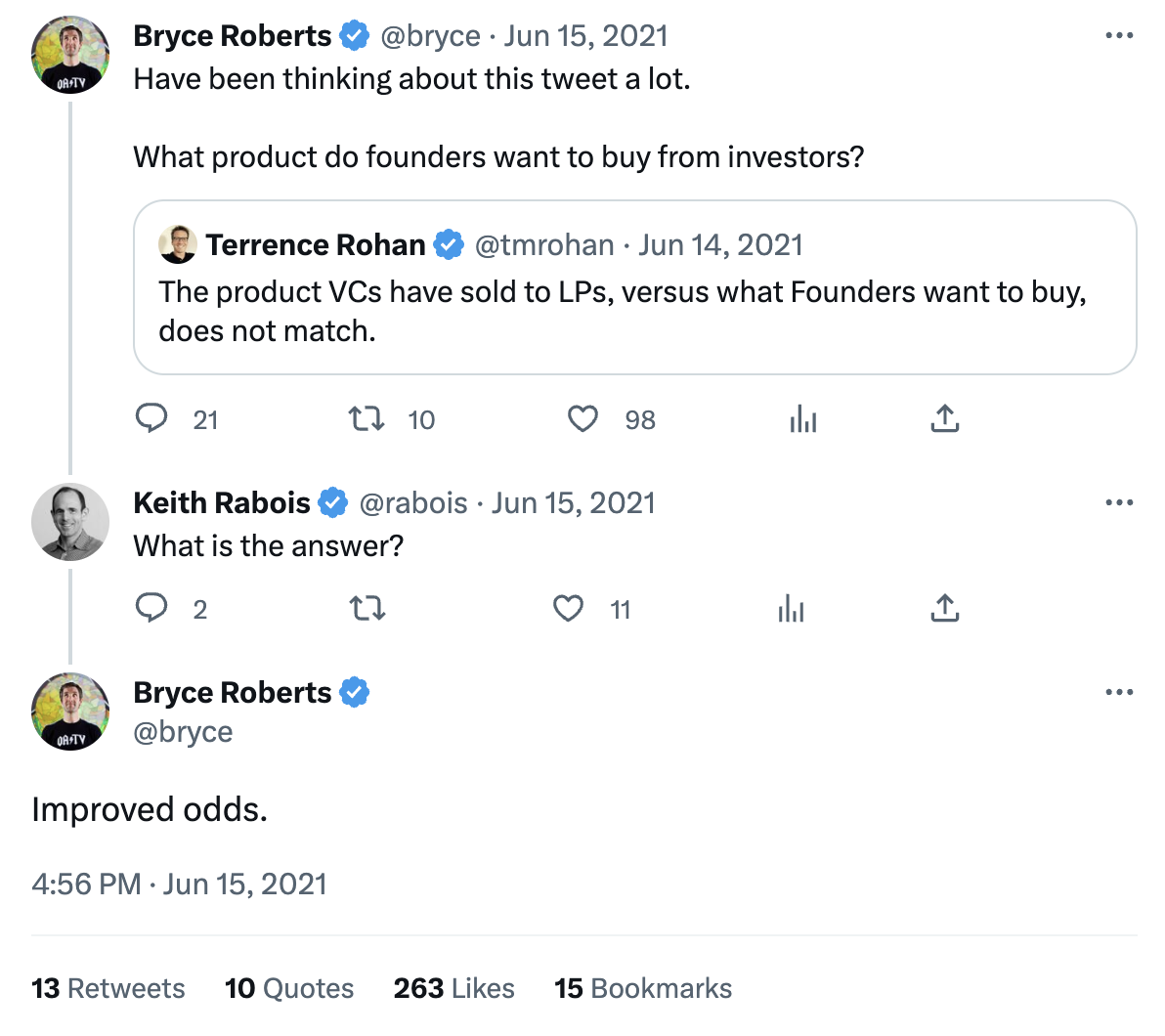View the 10 Quotes list

coord(289,988)
